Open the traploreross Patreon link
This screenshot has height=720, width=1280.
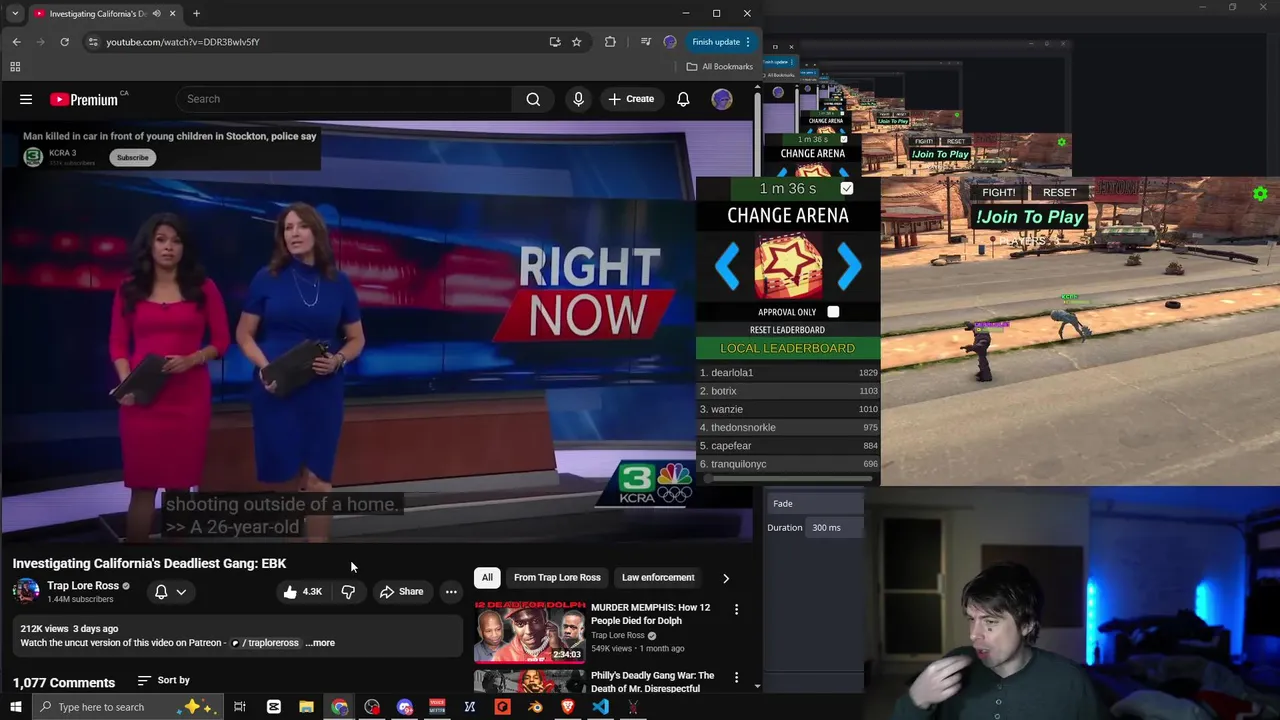[265, 643]
